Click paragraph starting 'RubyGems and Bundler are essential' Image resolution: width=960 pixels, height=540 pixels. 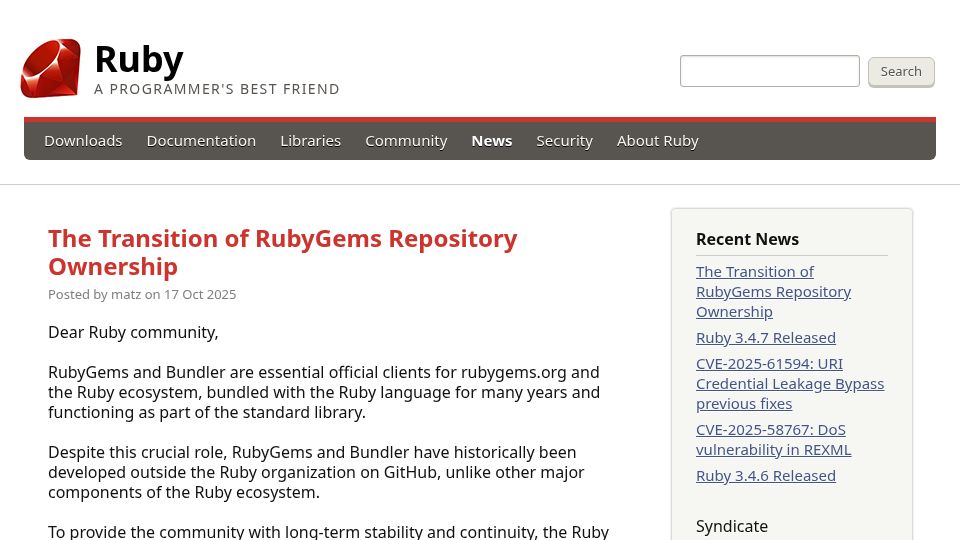324,392
